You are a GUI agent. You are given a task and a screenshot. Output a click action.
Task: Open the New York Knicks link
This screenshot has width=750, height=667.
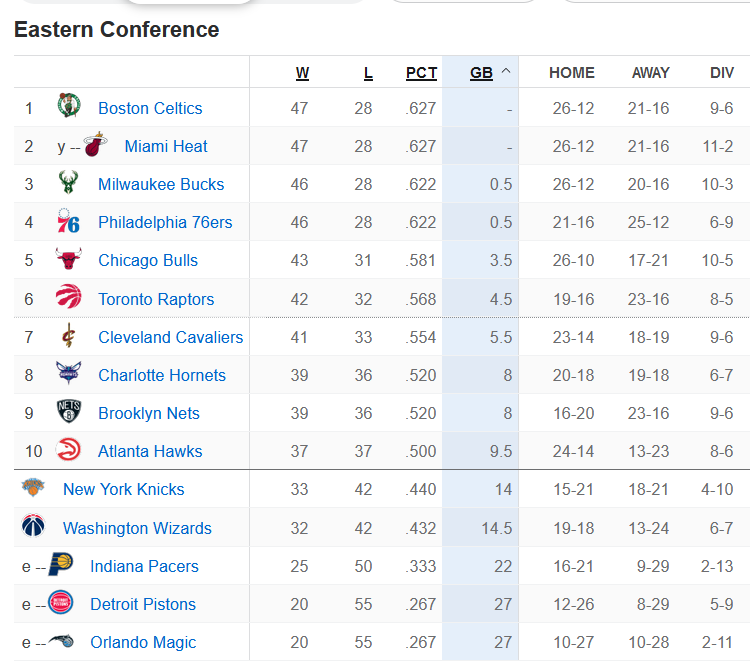pyautogui.click(x=123, y=489)
